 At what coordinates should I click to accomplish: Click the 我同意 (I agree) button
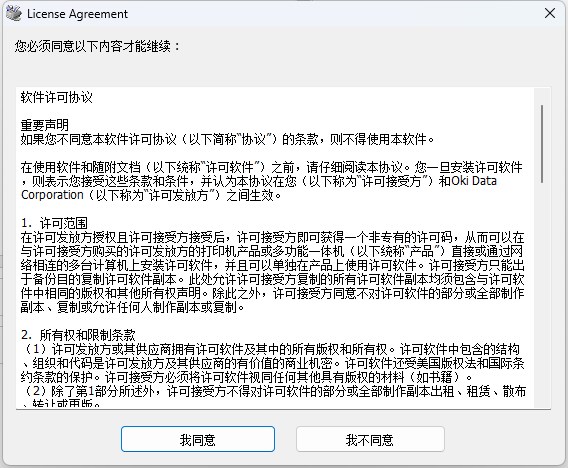(198, 439)
